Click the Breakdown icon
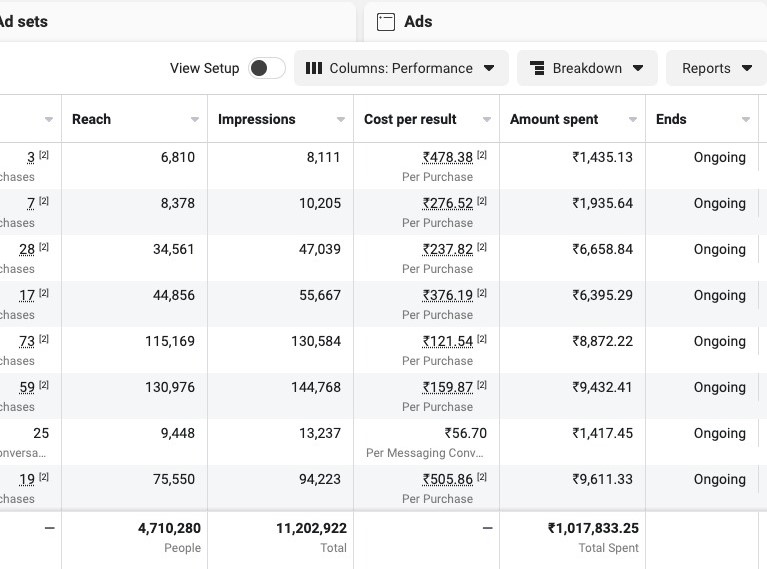767x569 pixels. coord(536,68)
